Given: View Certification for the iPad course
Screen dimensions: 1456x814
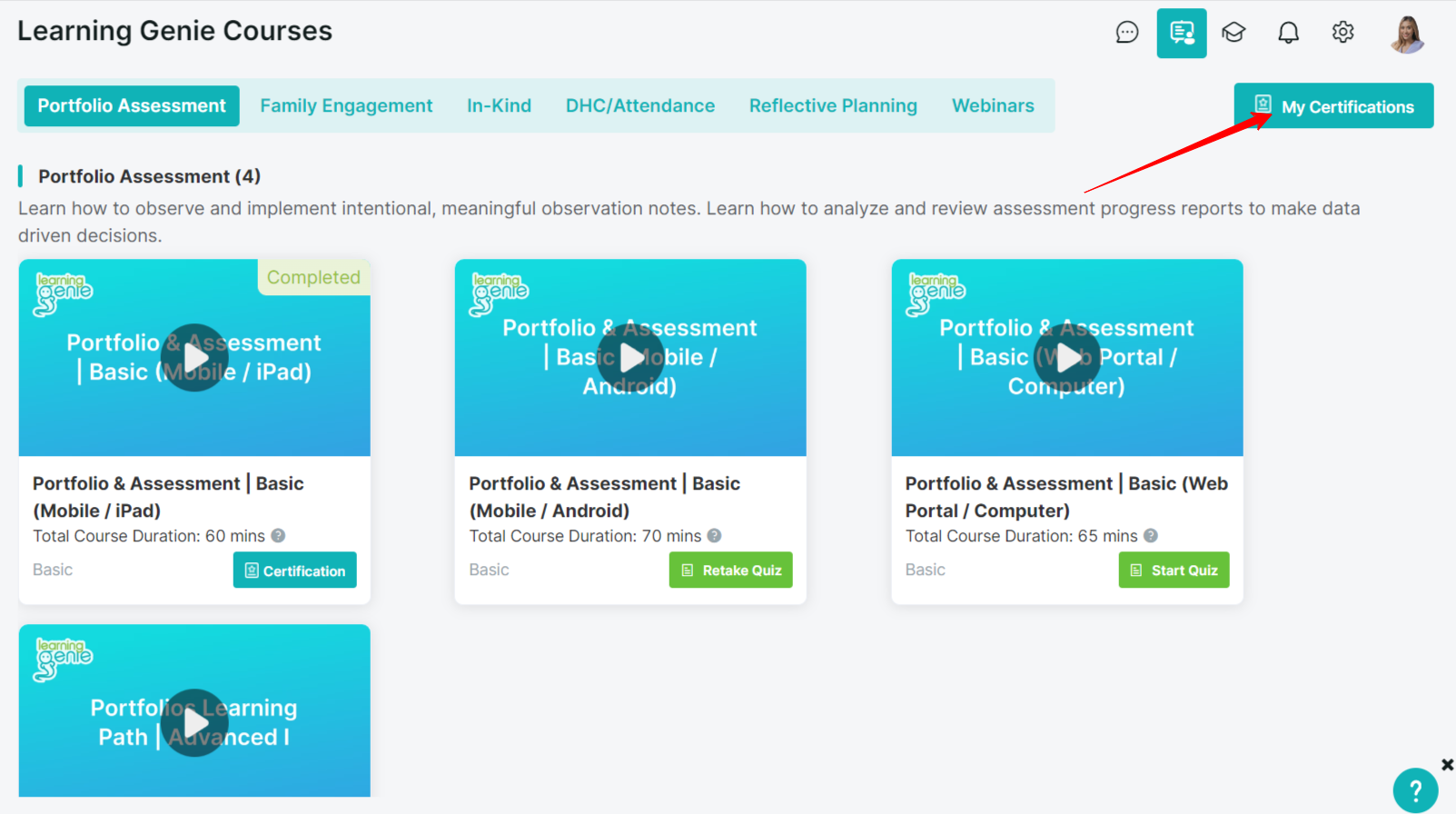Looking at the screenshot, I should pyautogui.click(x=294, y=571).
